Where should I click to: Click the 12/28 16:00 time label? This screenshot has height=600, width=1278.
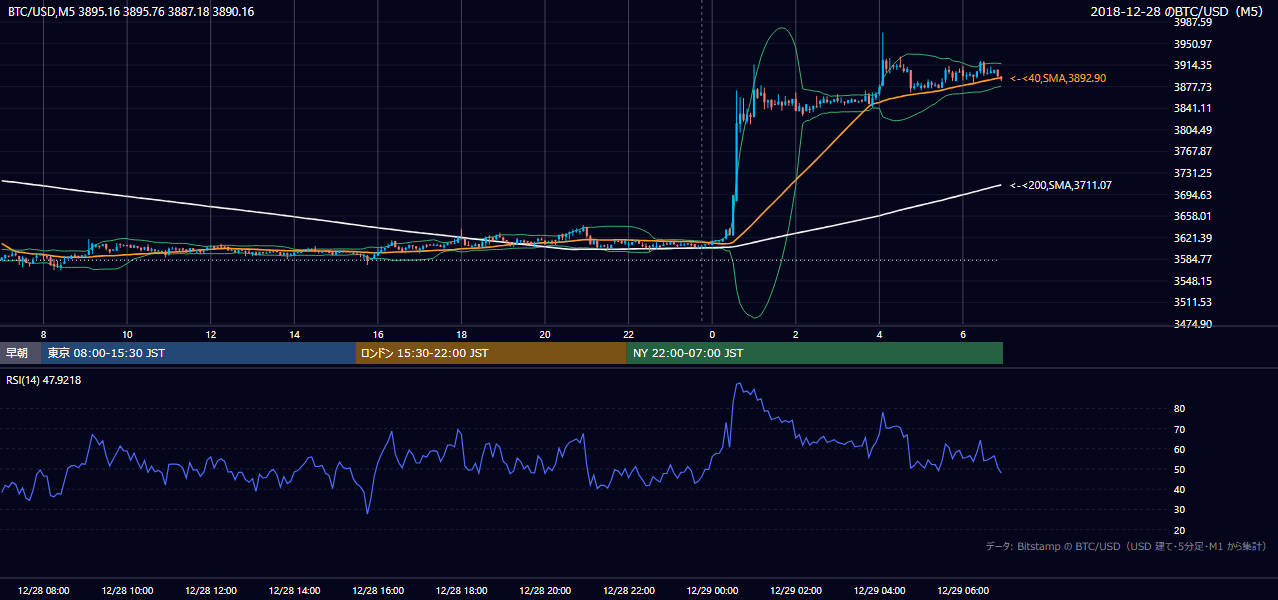[x=378, y=591]
